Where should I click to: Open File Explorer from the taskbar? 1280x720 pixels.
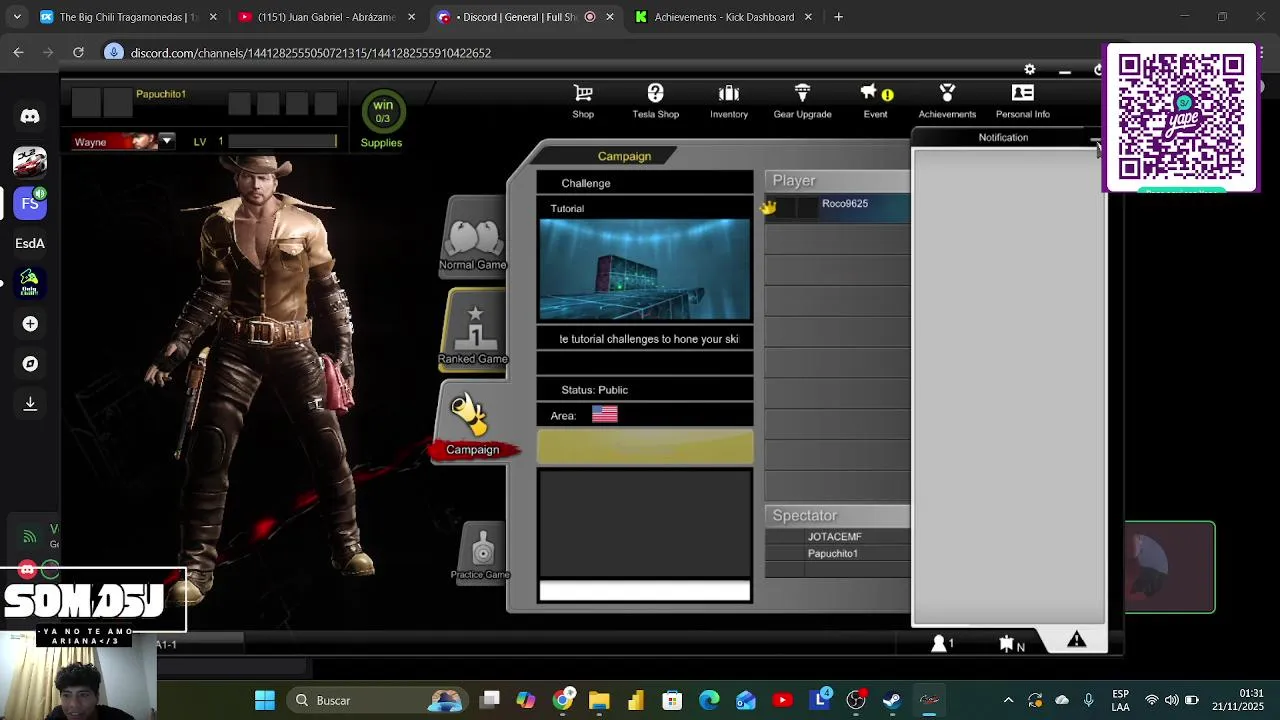click(599, 700)
